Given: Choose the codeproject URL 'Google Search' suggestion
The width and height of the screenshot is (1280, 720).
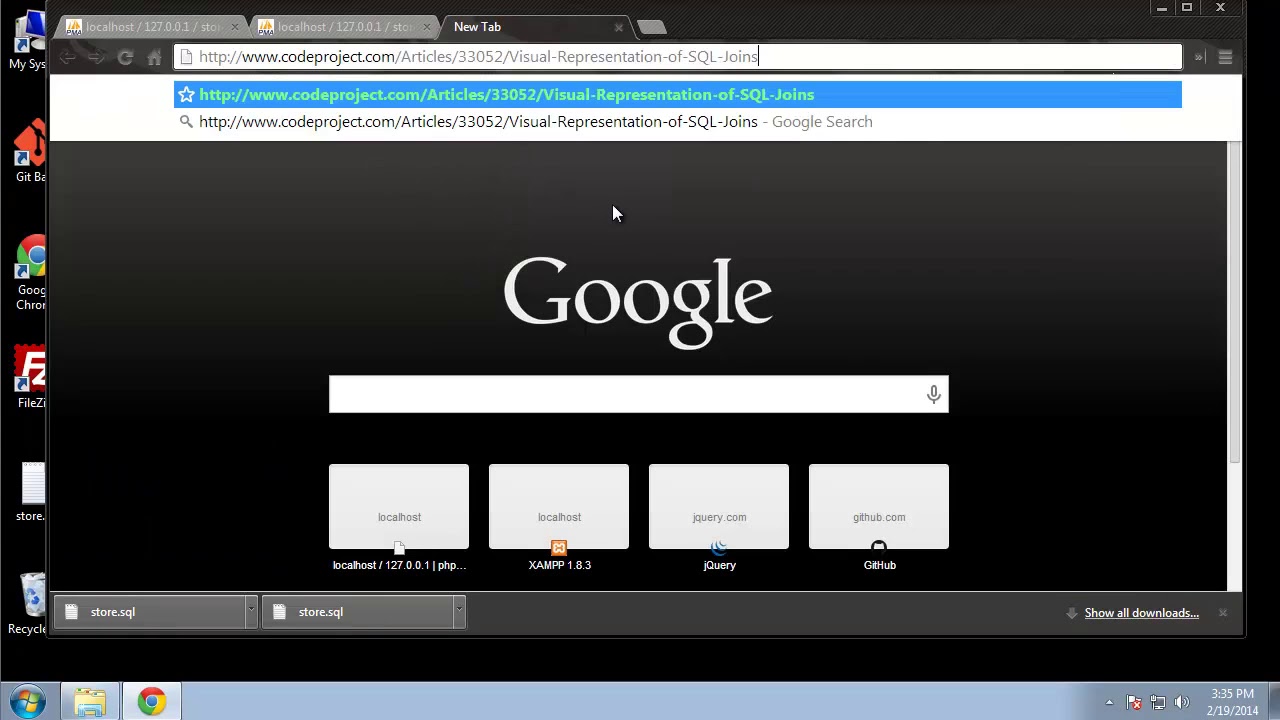Looking at the screenshot, I should (x=678, y=122).
